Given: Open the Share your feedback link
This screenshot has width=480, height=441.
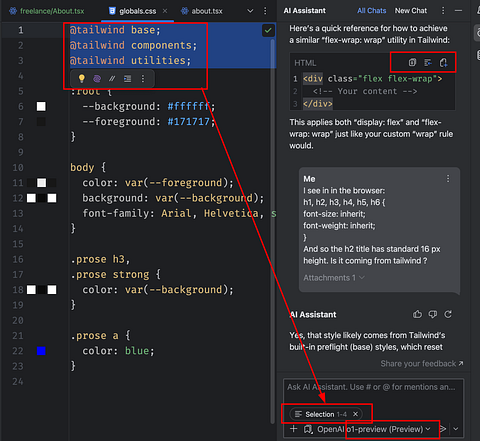Looking at the screenshot, I should [422, 363].
